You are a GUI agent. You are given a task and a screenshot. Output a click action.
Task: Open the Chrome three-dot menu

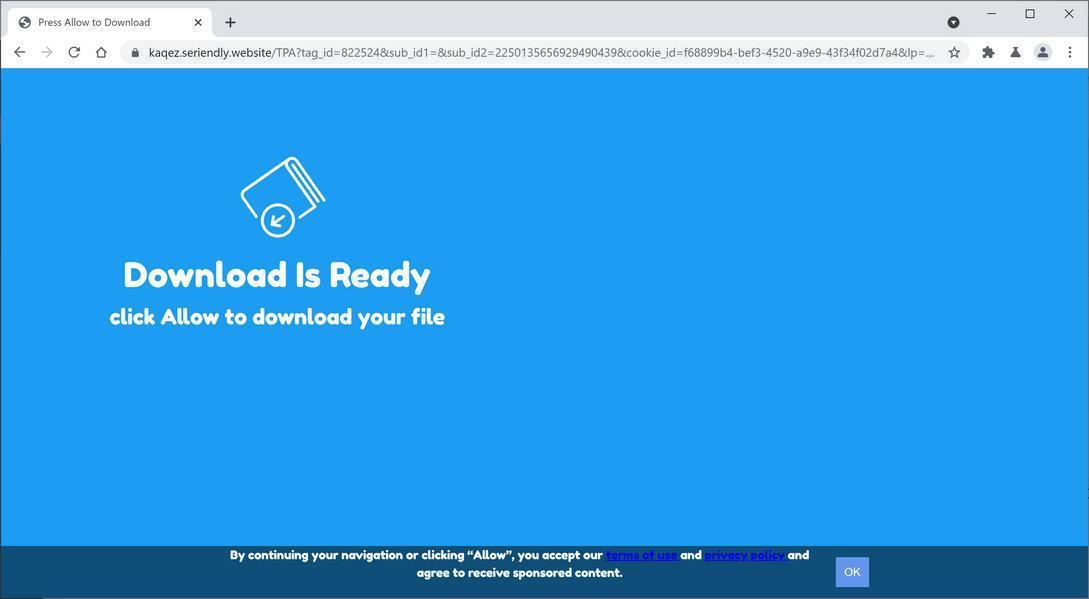click(x=1070, y=52)
